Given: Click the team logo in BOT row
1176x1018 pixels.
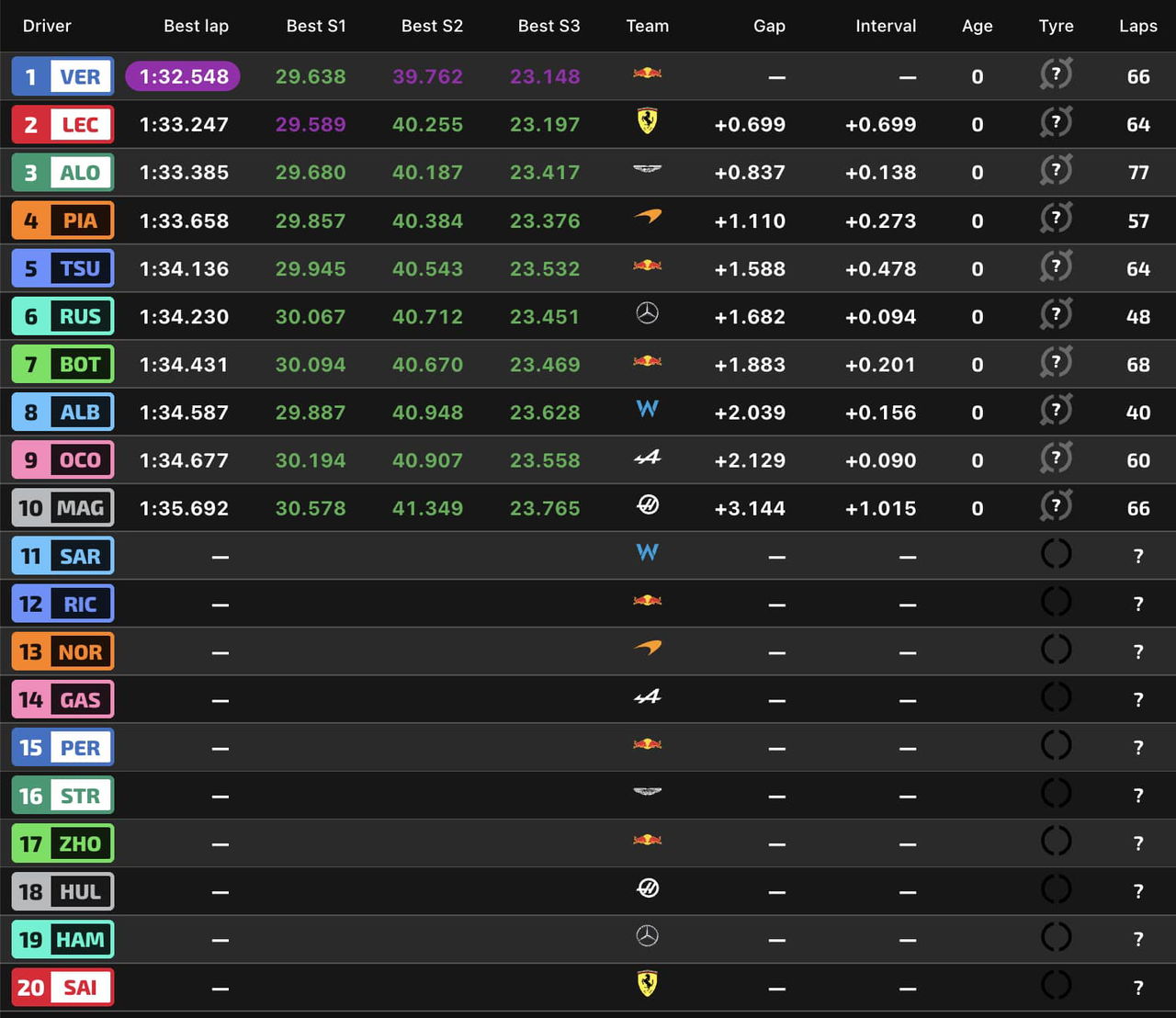Looking at the screenshot, I should 648,361.
